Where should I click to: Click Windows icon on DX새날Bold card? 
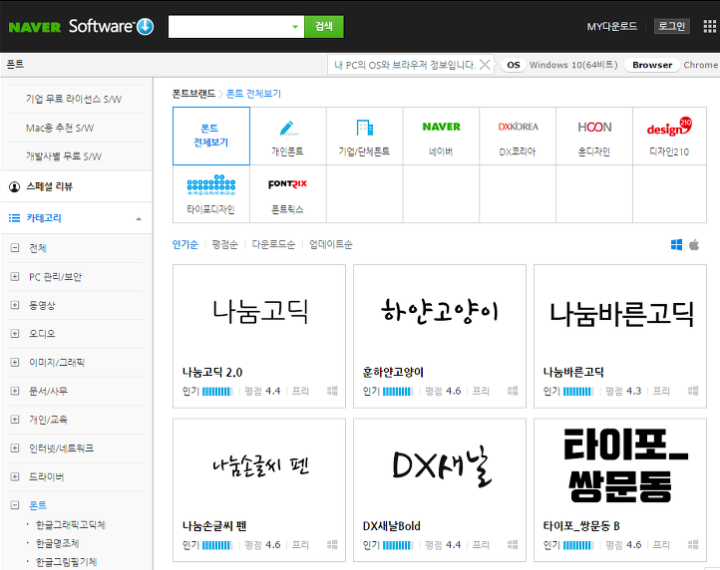513,545
